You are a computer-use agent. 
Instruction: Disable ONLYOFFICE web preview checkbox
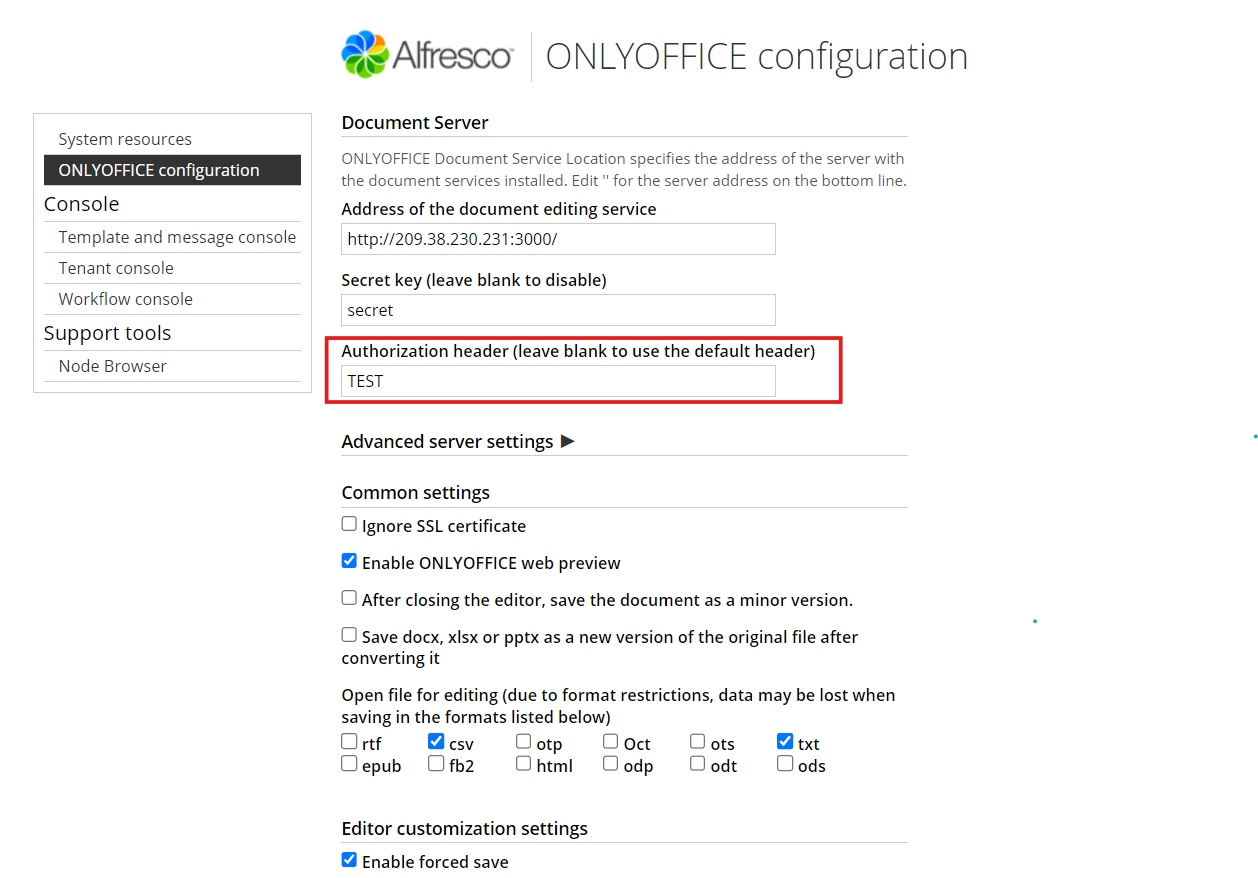[349, 561]
